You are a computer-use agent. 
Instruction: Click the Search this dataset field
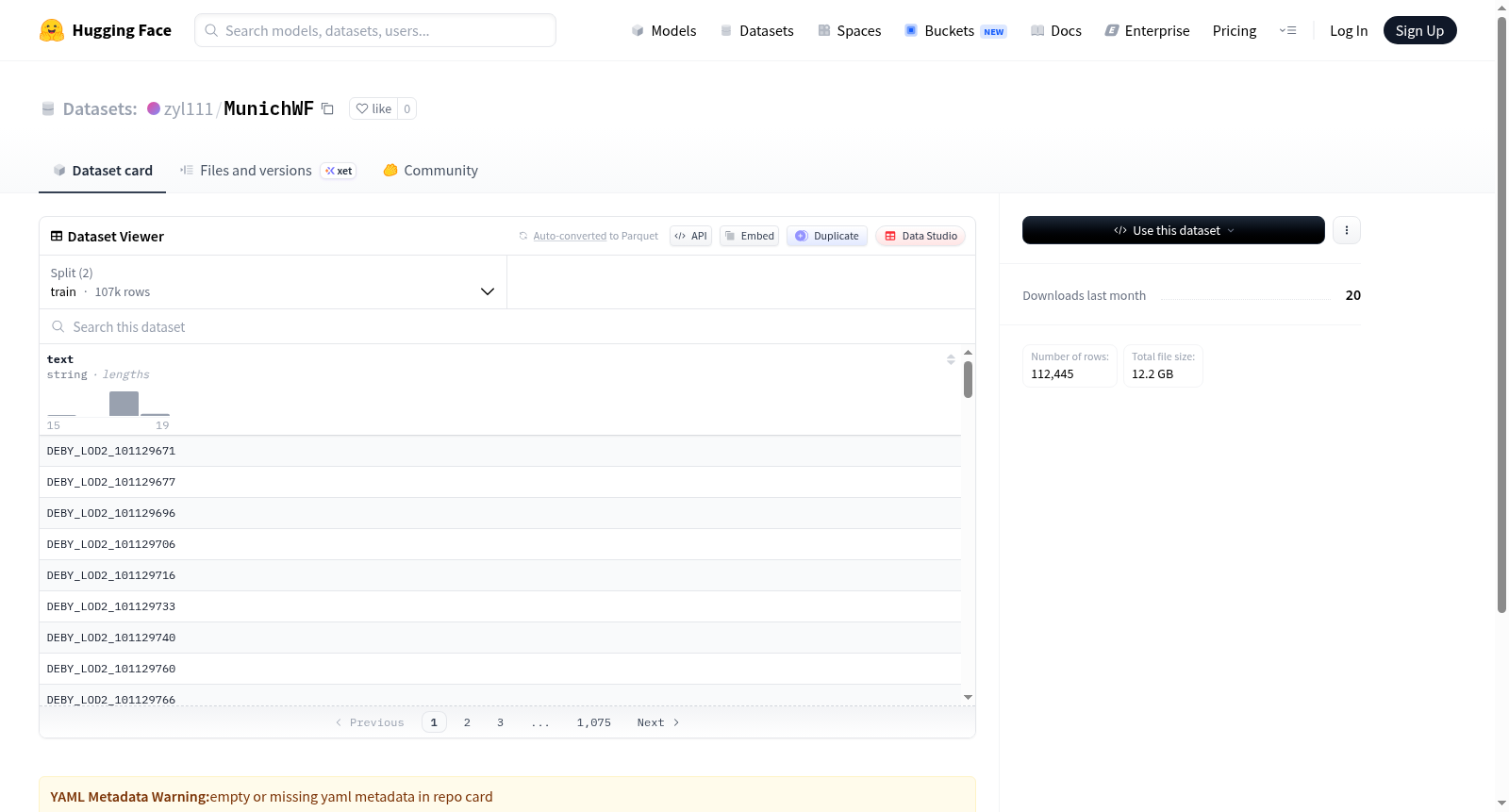coord(507,326)
